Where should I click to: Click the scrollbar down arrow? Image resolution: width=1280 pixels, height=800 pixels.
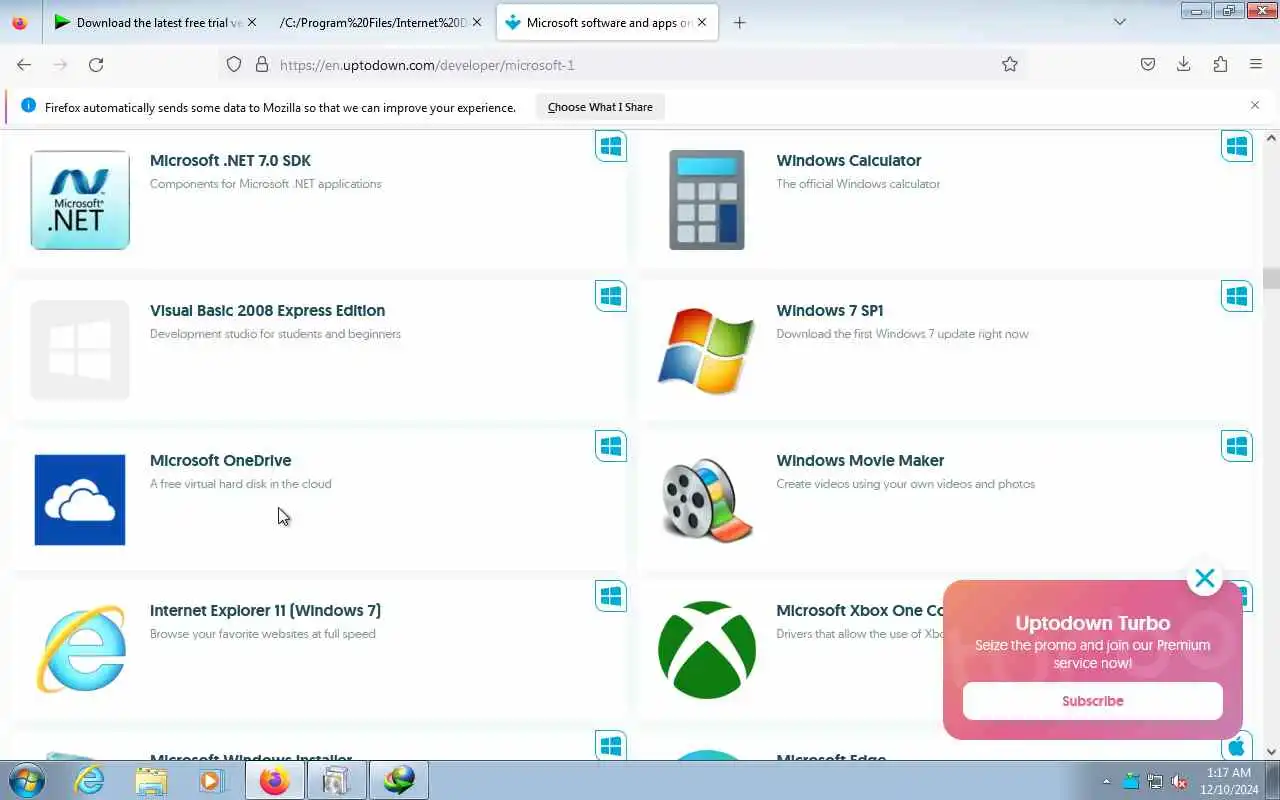pos(1271,752)
